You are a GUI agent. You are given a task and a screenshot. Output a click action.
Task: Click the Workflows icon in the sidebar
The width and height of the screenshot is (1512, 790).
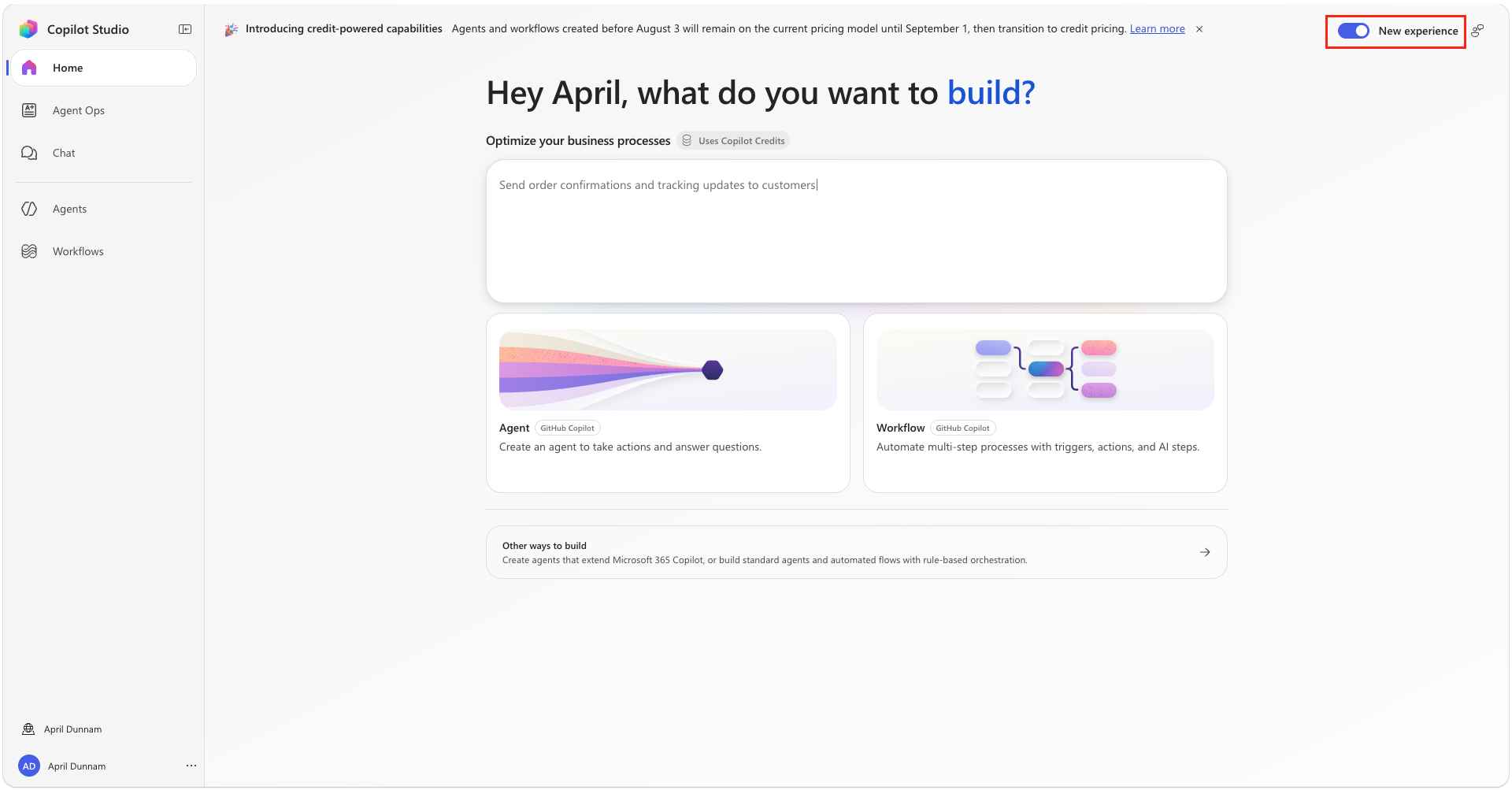[29, 251]
